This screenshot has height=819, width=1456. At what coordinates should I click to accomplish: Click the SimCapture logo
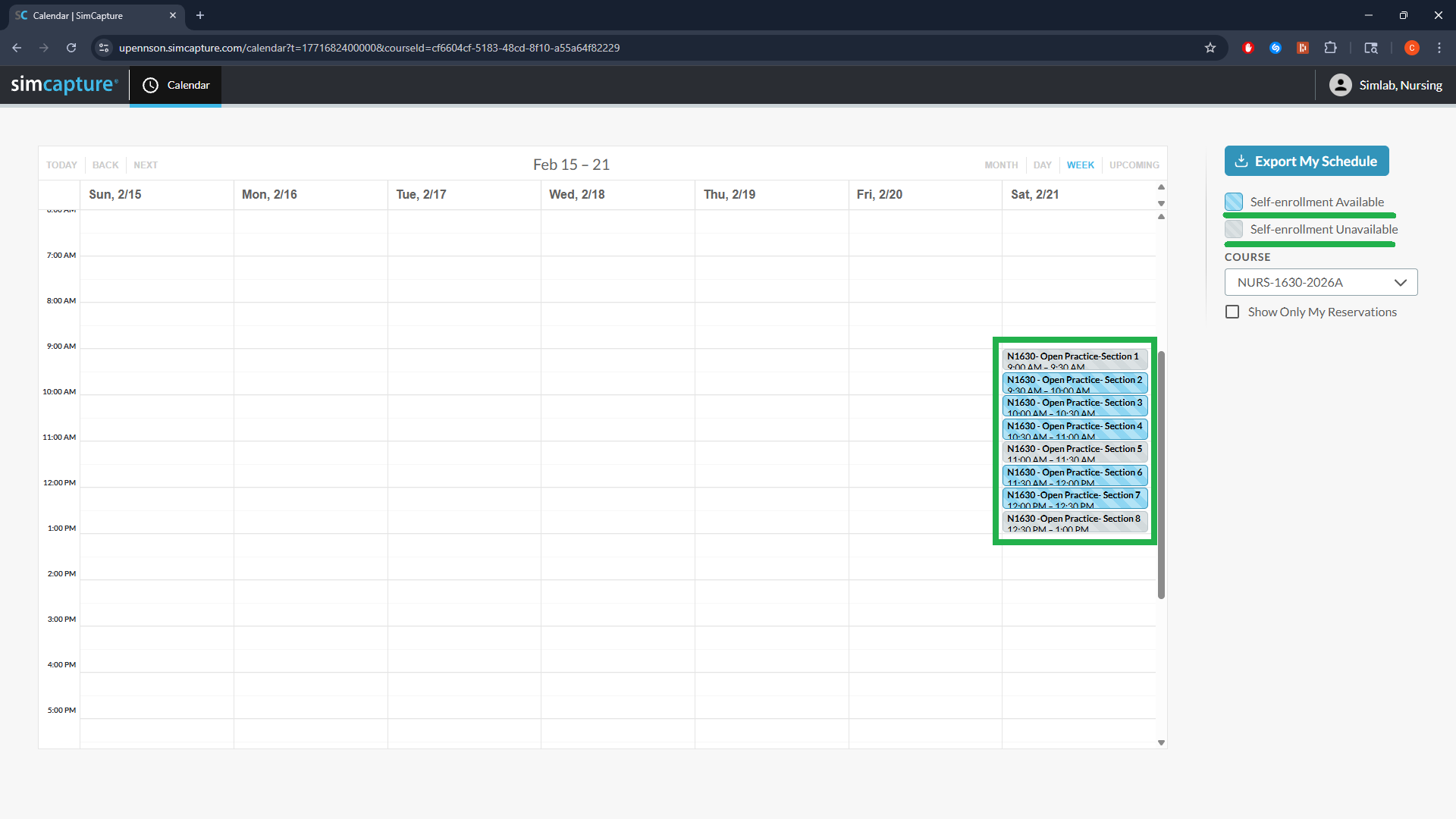pyautogui.click(x=64, y=85)
